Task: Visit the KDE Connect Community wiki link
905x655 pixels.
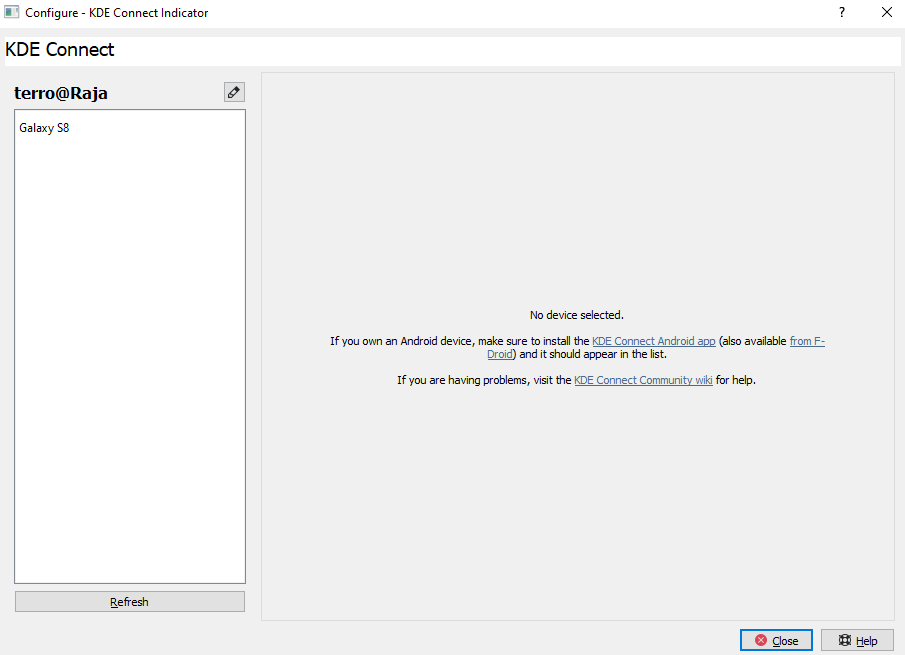Action: coord(643,380)
